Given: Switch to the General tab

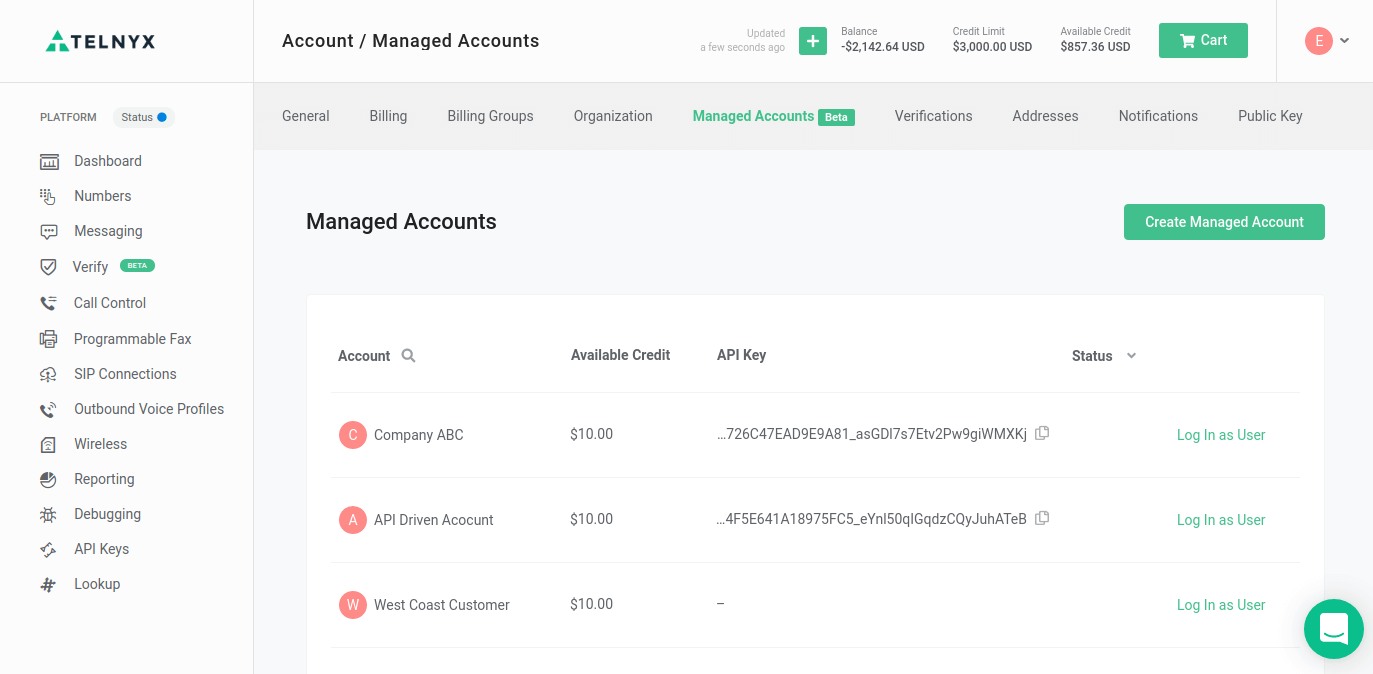Looking at the screenshot, I should [306, 116].
